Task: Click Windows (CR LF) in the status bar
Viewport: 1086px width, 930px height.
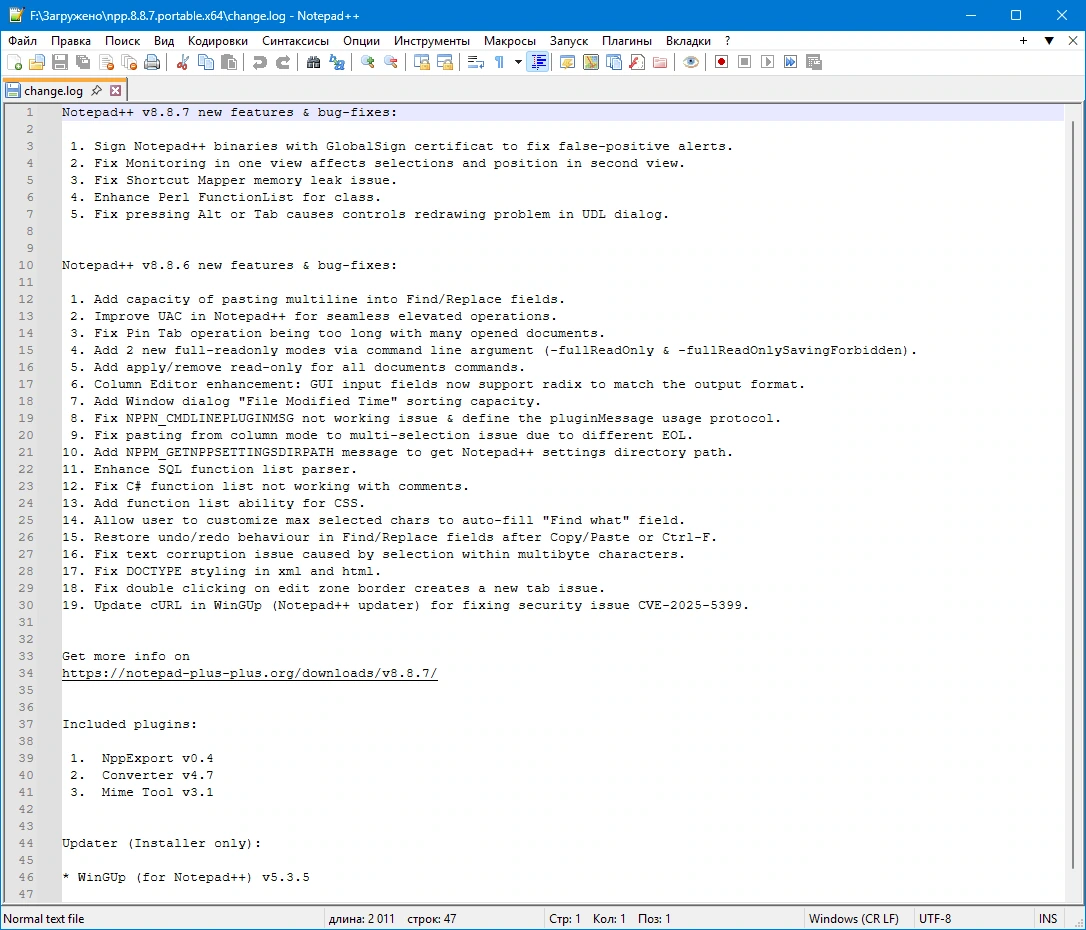Action: tap(853, 919)
